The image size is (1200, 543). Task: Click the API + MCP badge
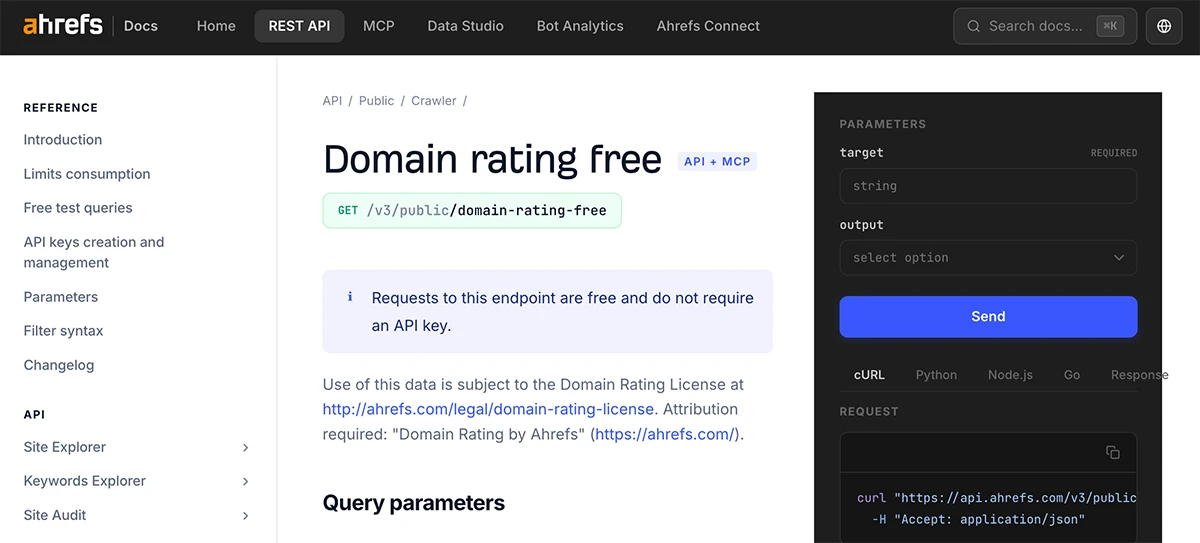click(x=717, y=161)
